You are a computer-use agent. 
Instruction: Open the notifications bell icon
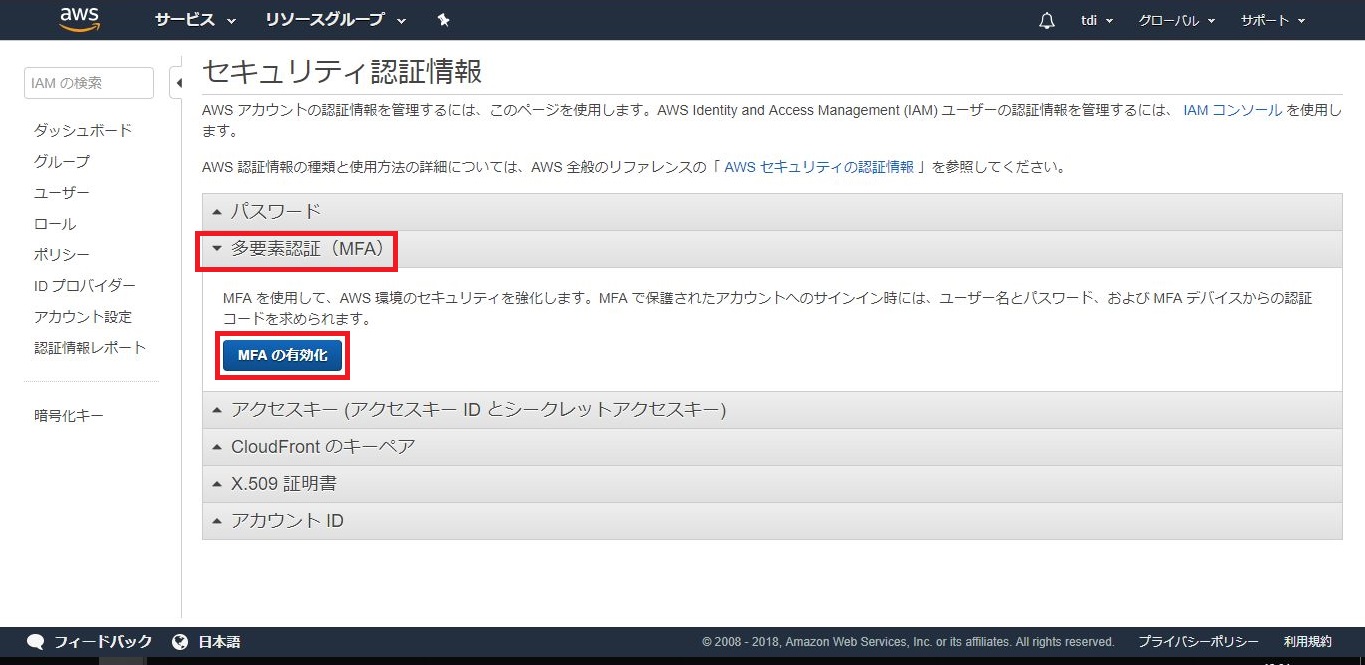[1047, 21]
